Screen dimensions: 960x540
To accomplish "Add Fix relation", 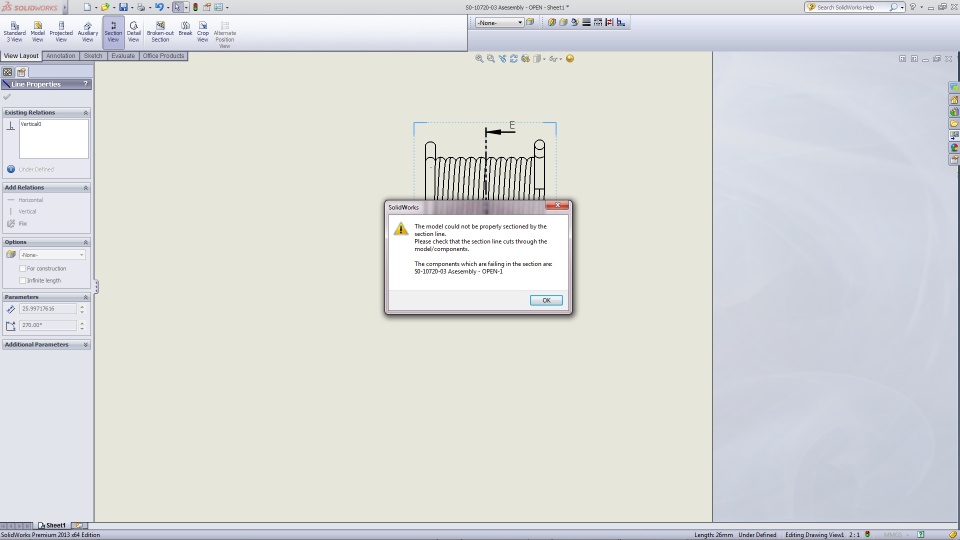I will click(x=17, y=223).
